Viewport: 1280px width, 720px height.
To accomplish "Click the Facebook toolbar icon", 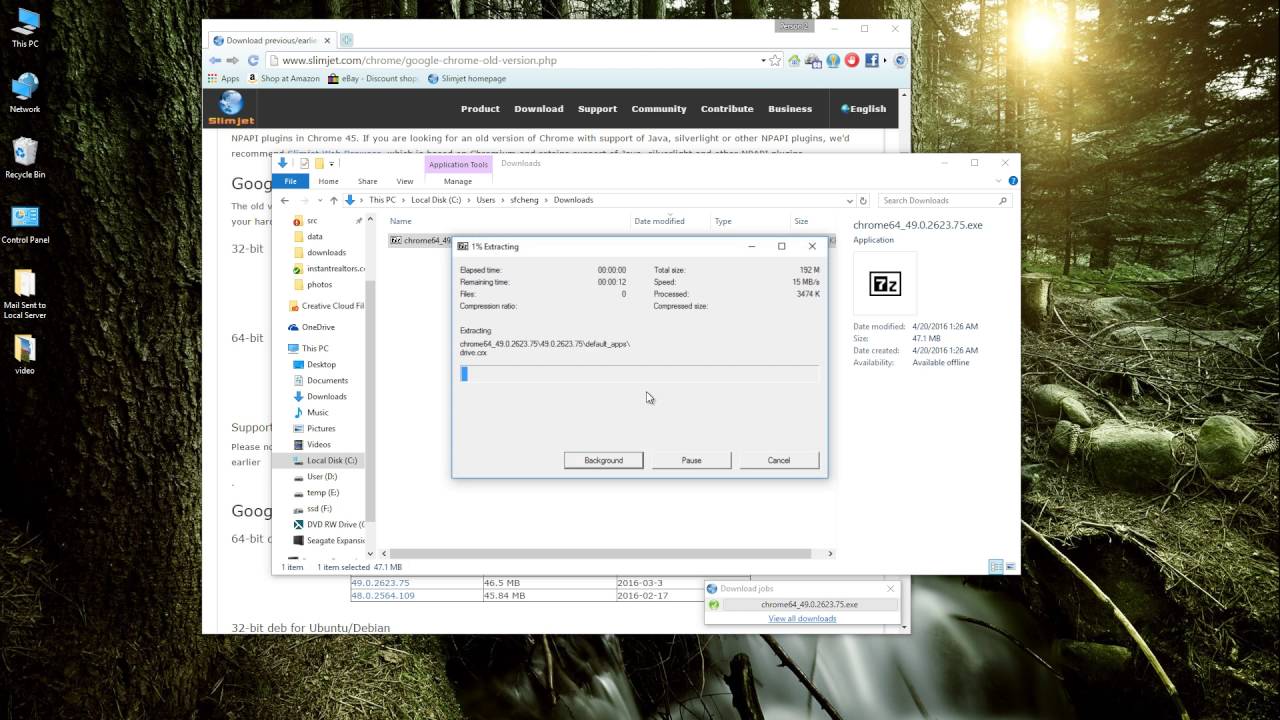I will pyautogui.click(x=871, y=60).
